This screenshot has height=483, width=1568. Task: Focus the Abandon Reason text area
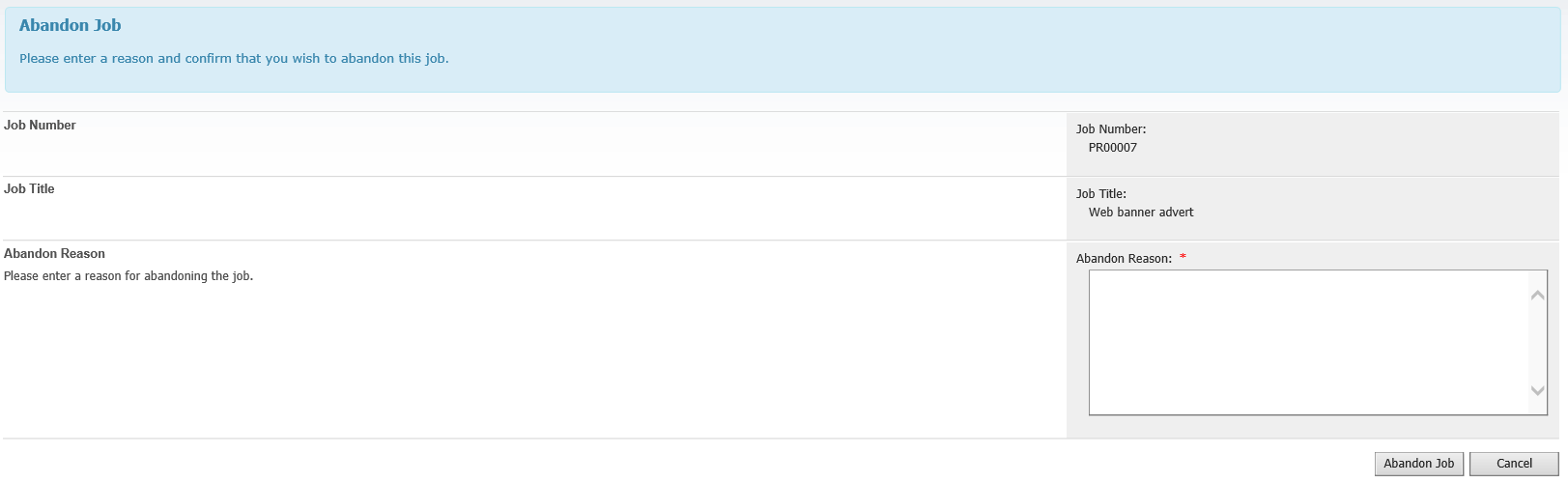pos(1309,342)
